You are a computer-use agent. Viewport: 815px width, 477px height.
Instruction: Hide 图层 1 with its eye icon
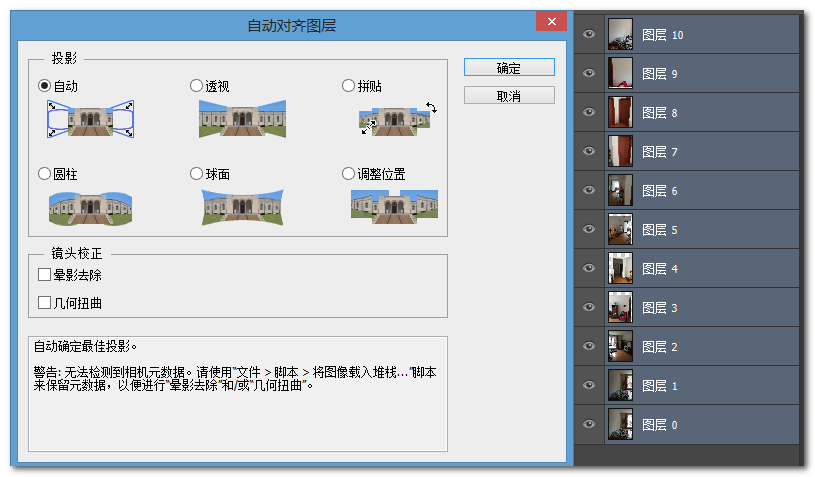[x=589, y=385]
